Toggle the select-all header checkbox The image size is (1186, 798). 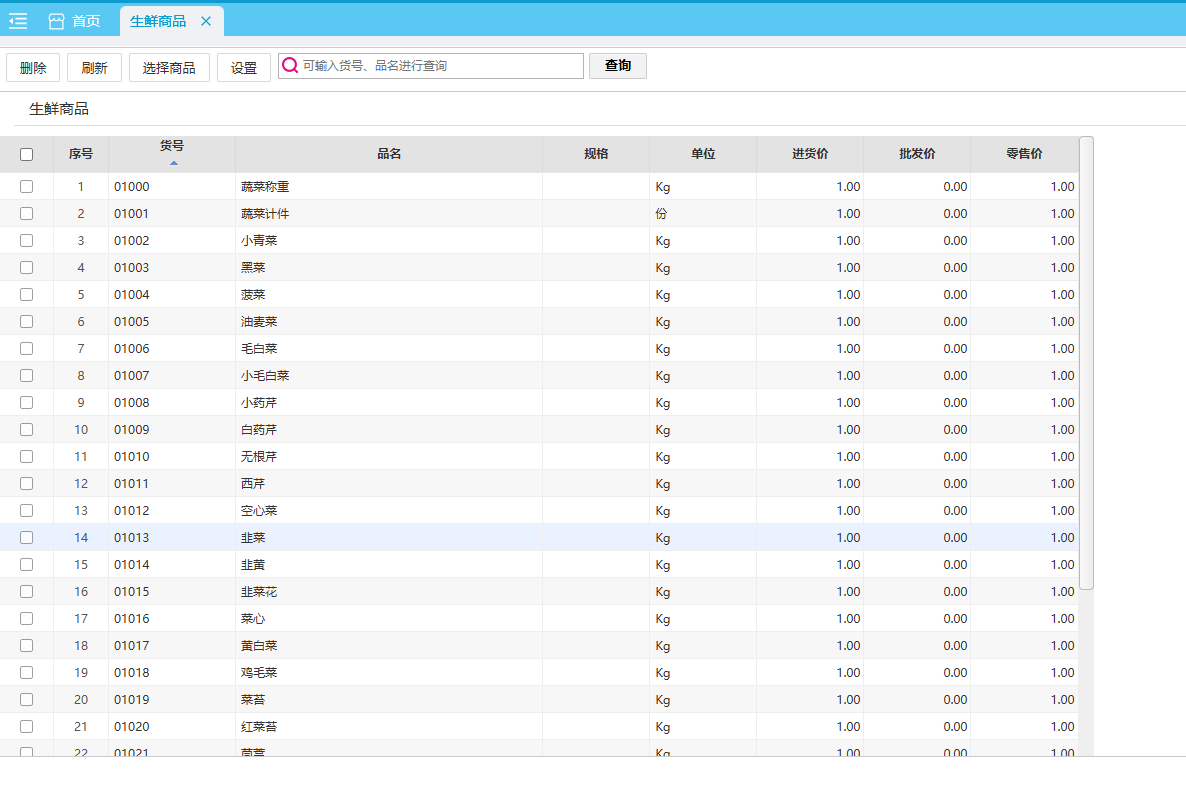pos(27,154)
